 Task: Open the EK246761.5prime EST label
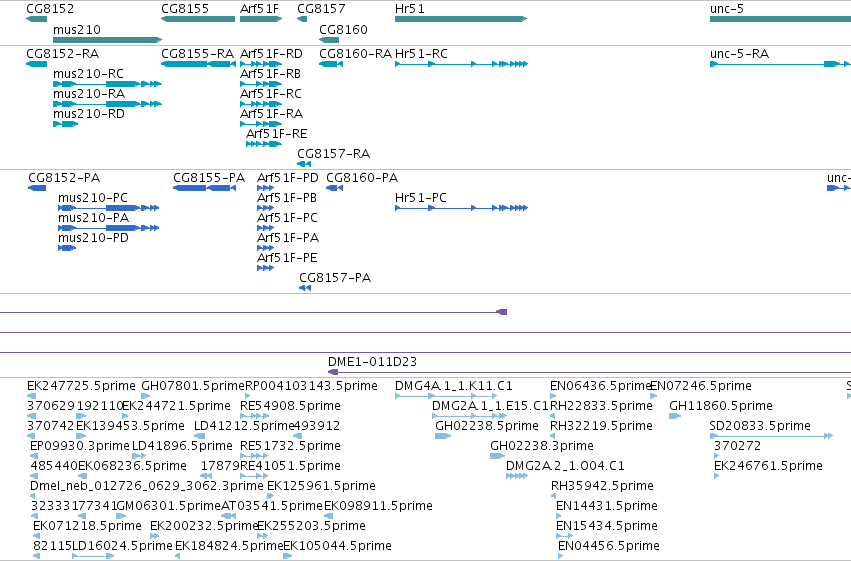[768, 466]
